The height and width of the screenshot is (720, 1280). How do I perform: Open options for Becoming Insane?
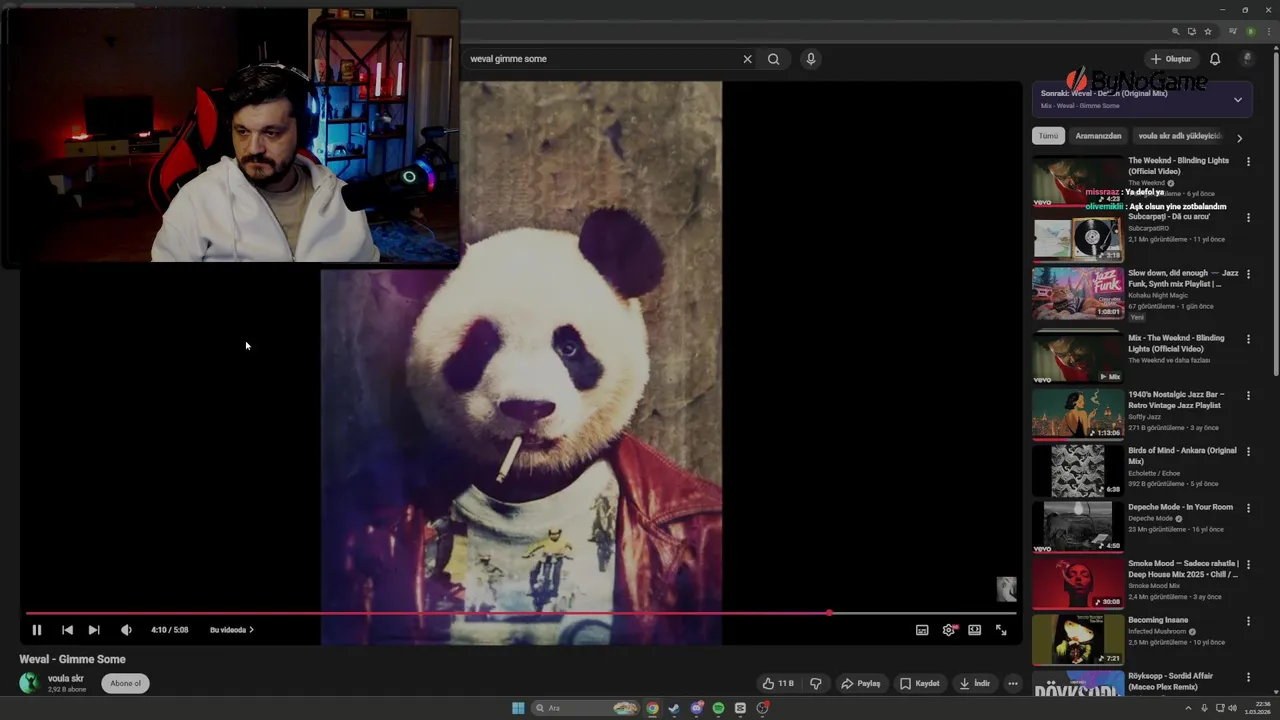click(1248, 621)
